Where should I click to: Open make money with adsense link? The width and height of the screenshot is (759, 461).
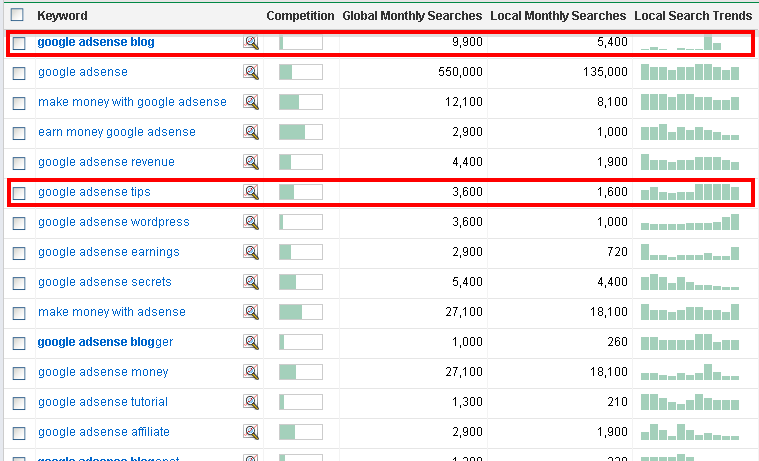[x=112, y=312]
